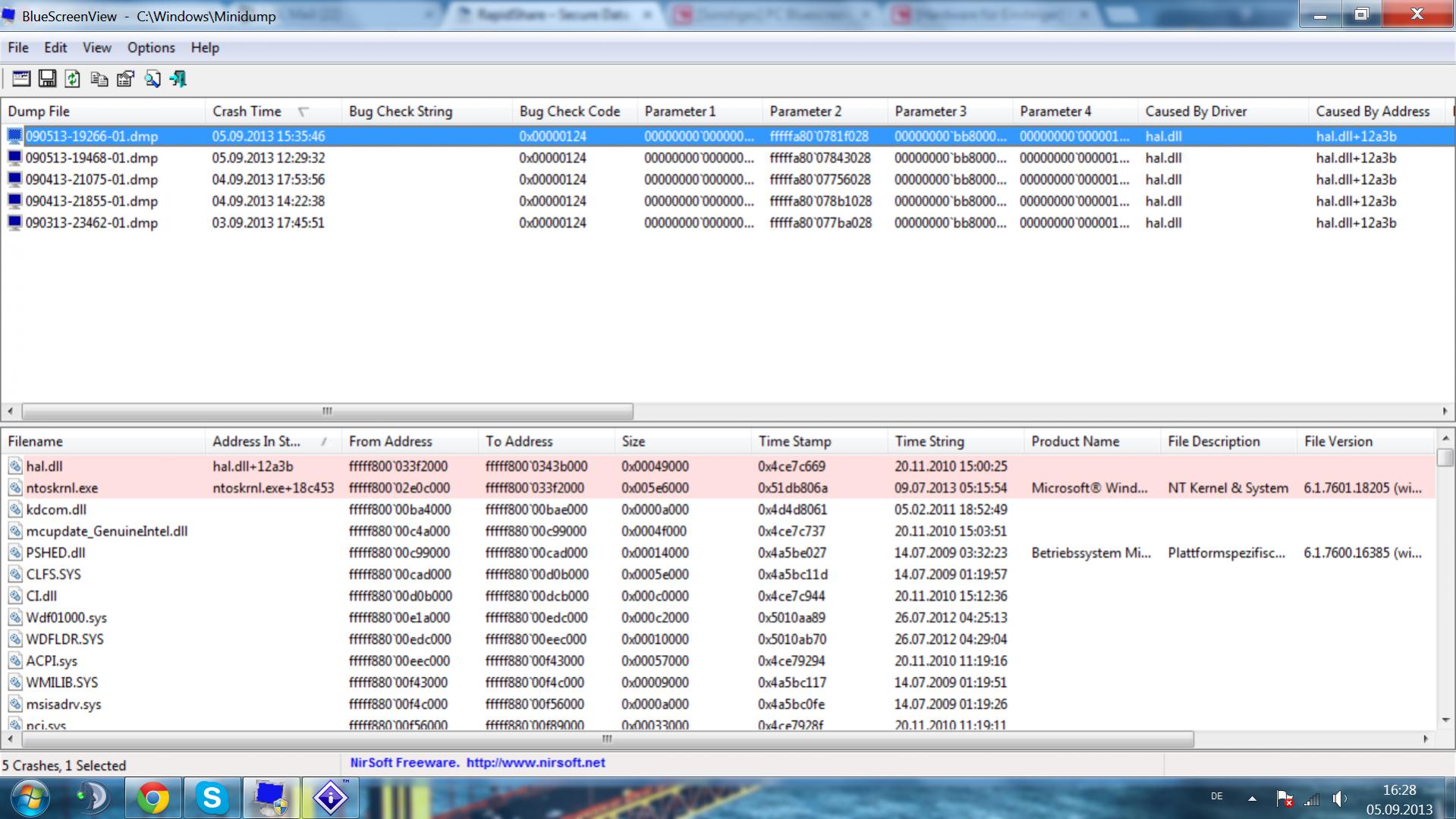Select the 090513-19266-01.dmp dump file name

coord(92,137)
